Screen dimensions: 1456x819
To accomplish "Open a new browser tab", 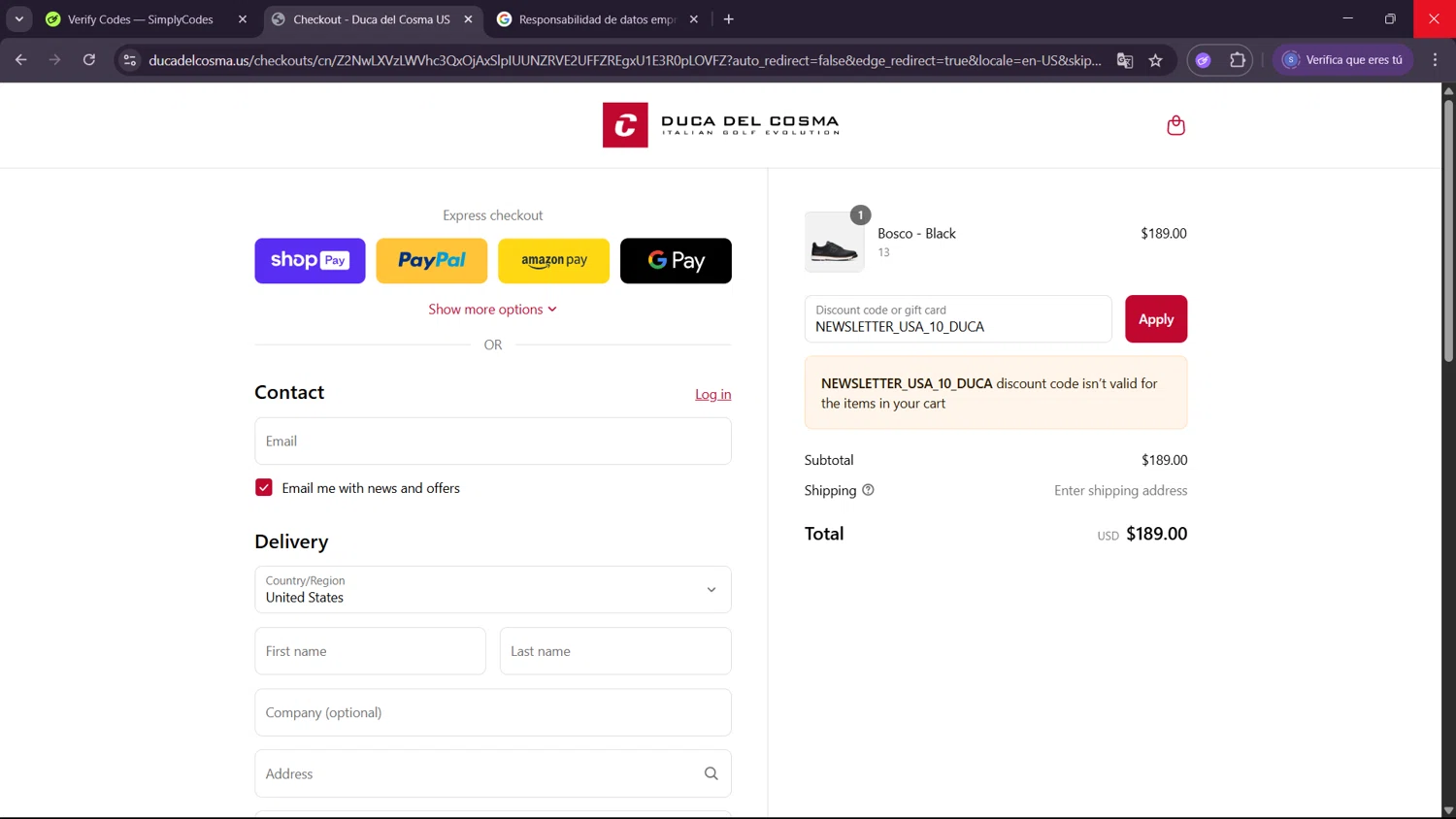I will point(729,19).
